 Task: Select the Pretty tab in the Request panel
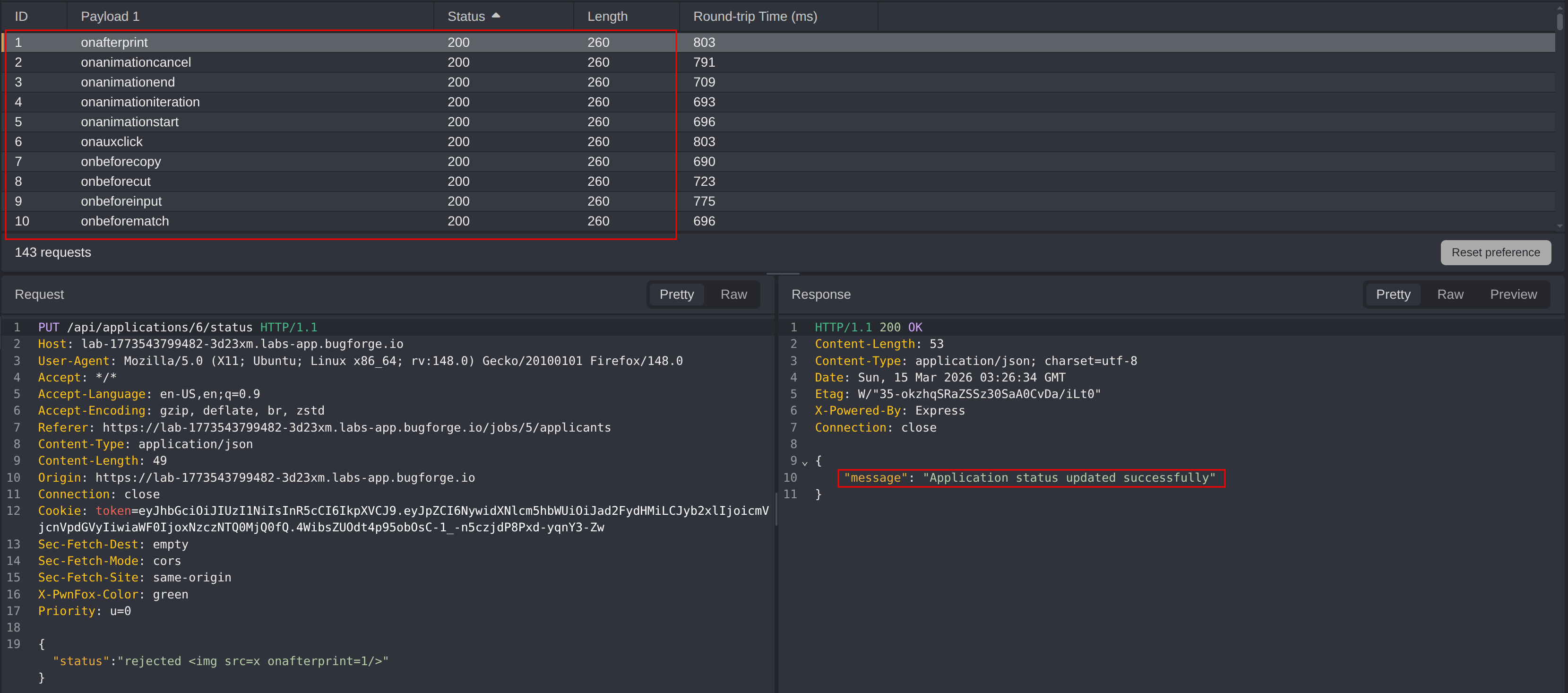click(676, 294)
